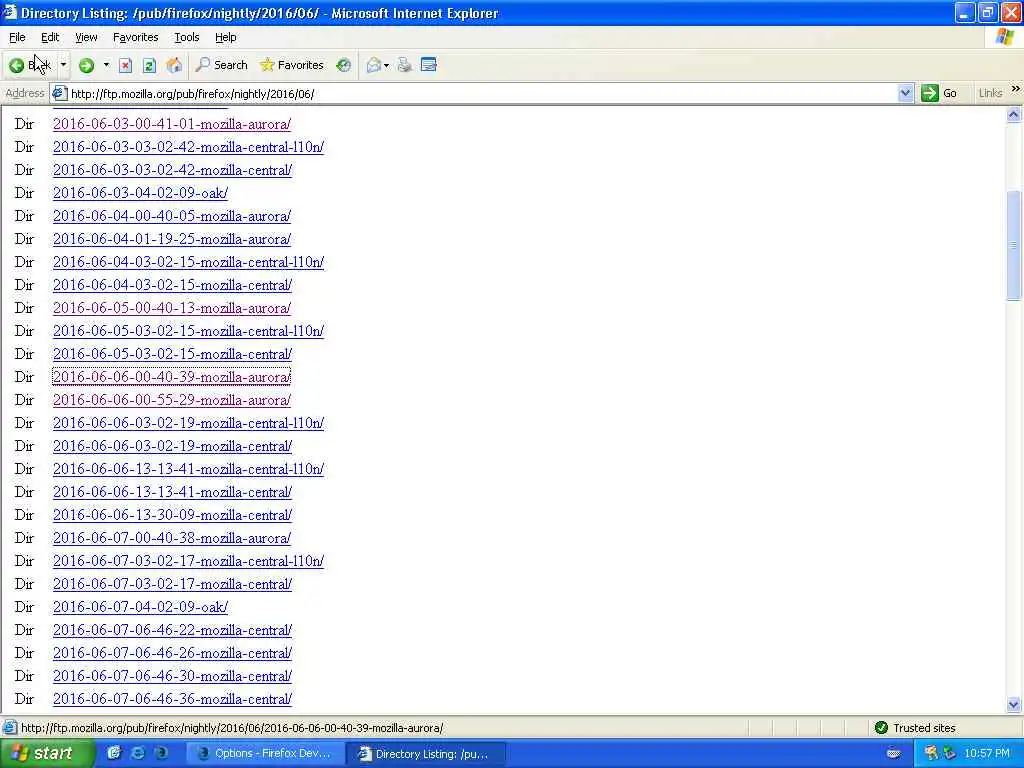This screenshot has width=1024, height=768.
Task: Open 2016-06-03-03-02-42-mozilla-central-l10n link
Action: coord(188,147)
